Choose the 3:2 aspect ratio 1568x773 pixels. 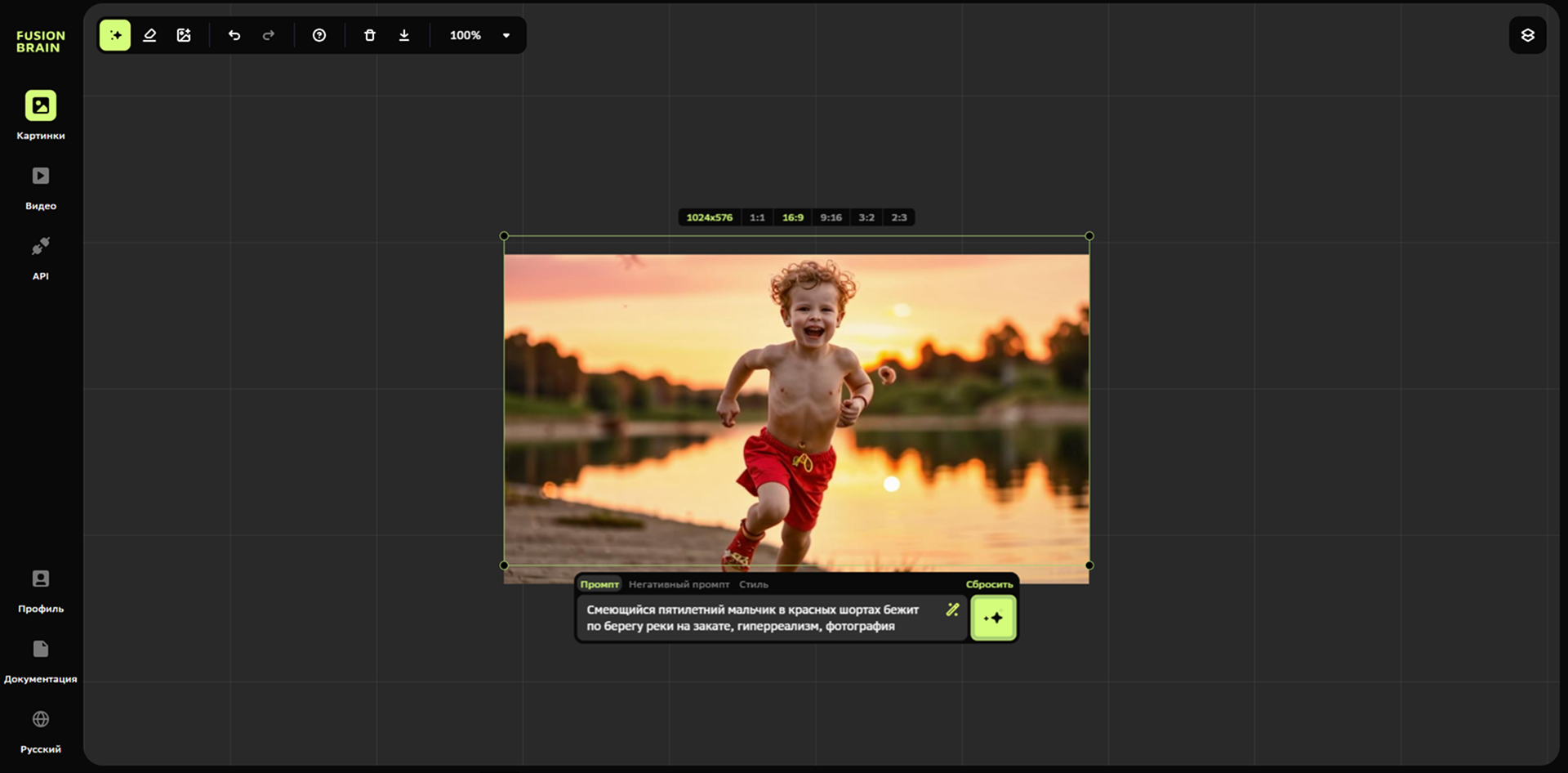coord(866,217)
